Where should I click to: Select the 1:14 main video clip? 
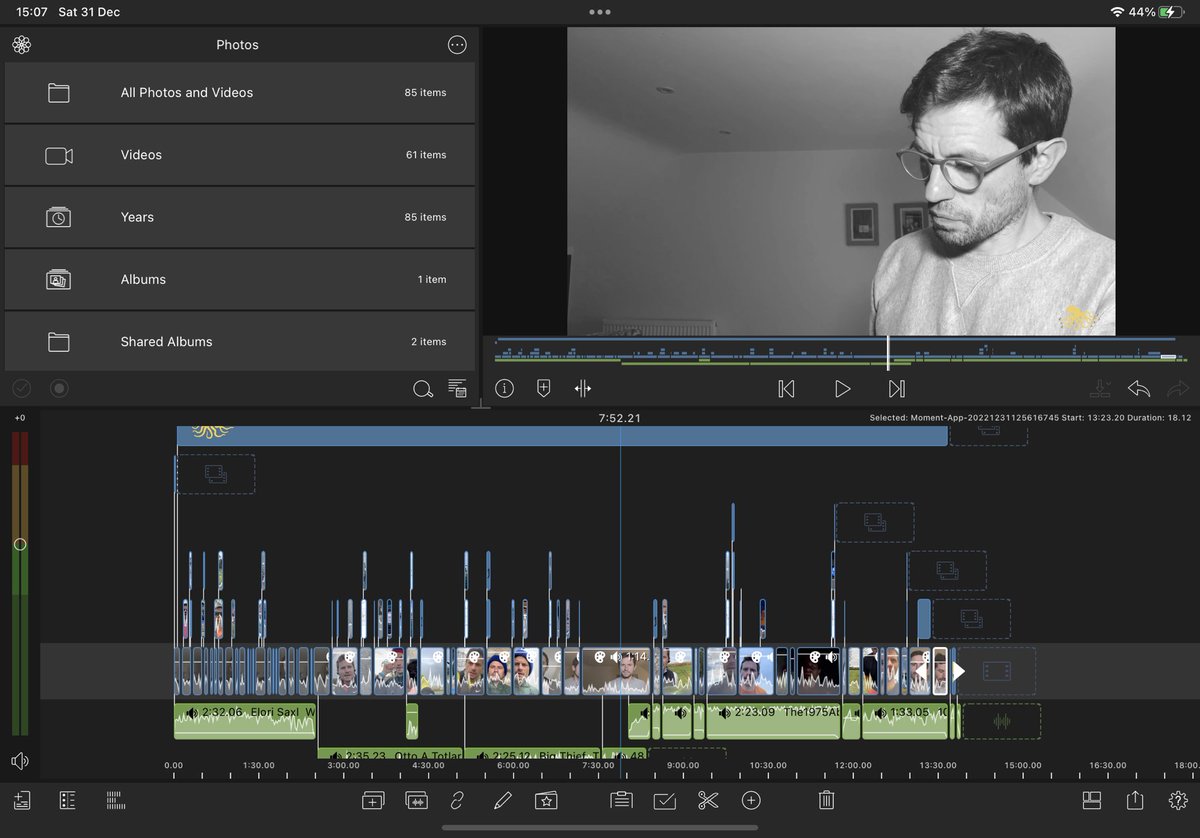click(x=616, y=671)
